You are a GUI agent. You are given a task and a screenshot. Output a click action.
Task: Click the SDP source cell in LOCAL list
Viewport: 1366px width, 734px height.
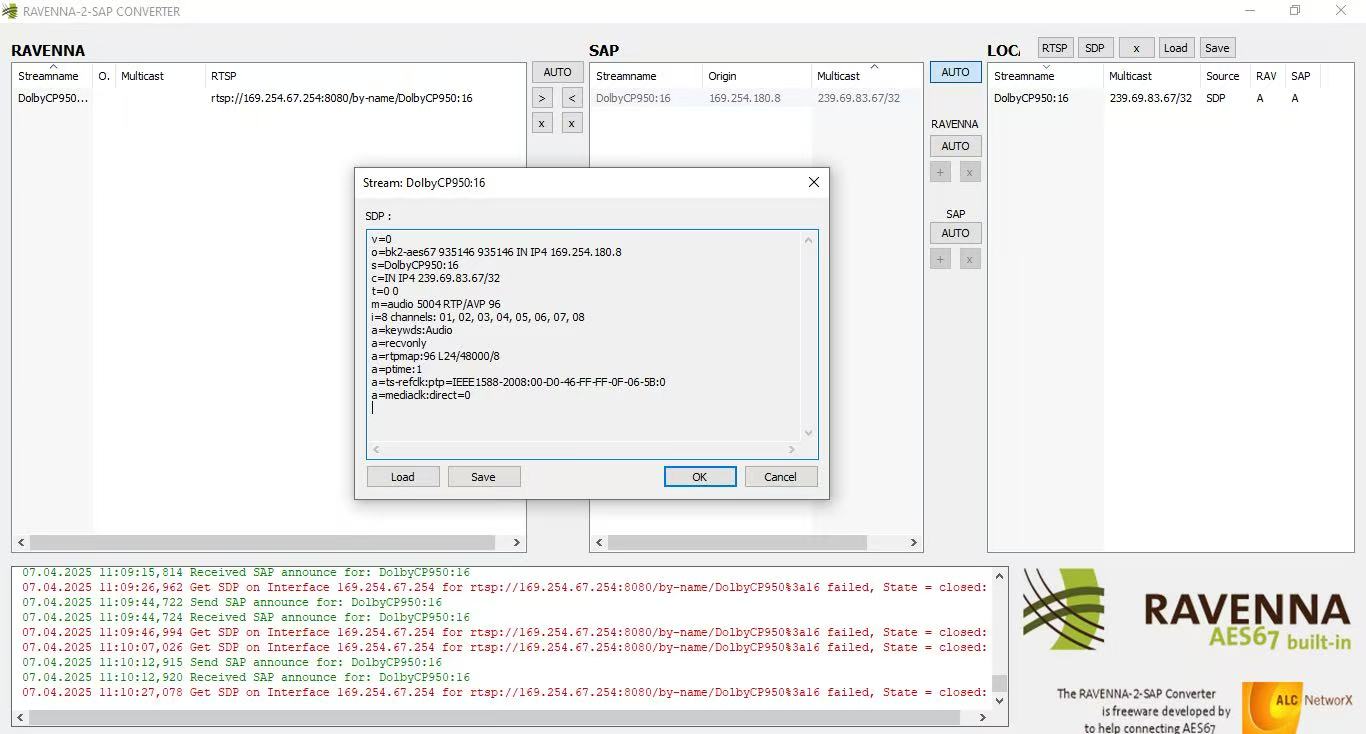pos(1215,98)
